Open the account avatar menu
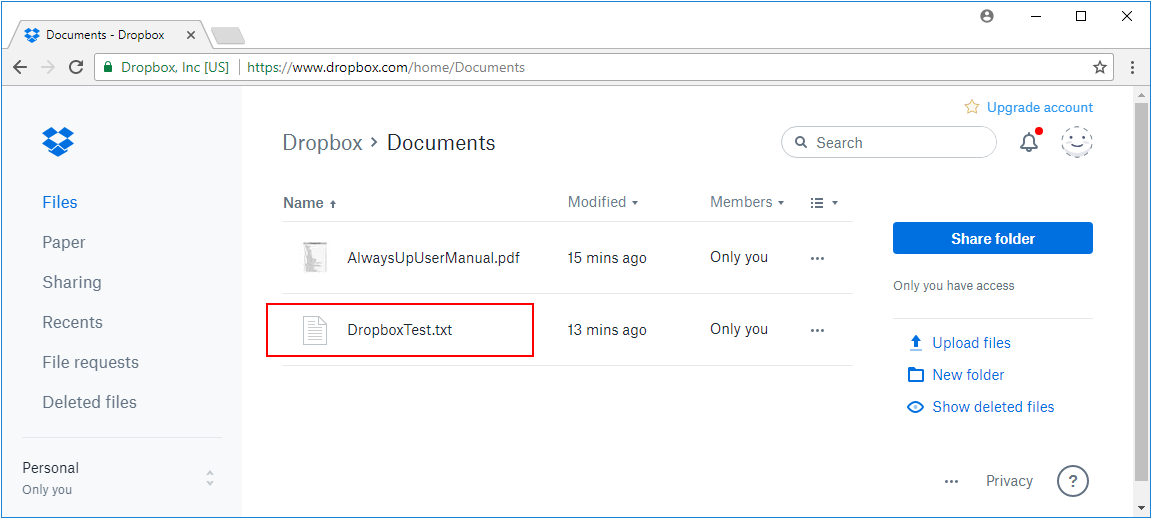The width and height of the screenshot is (1152, 519). [x=1077, y=143]
